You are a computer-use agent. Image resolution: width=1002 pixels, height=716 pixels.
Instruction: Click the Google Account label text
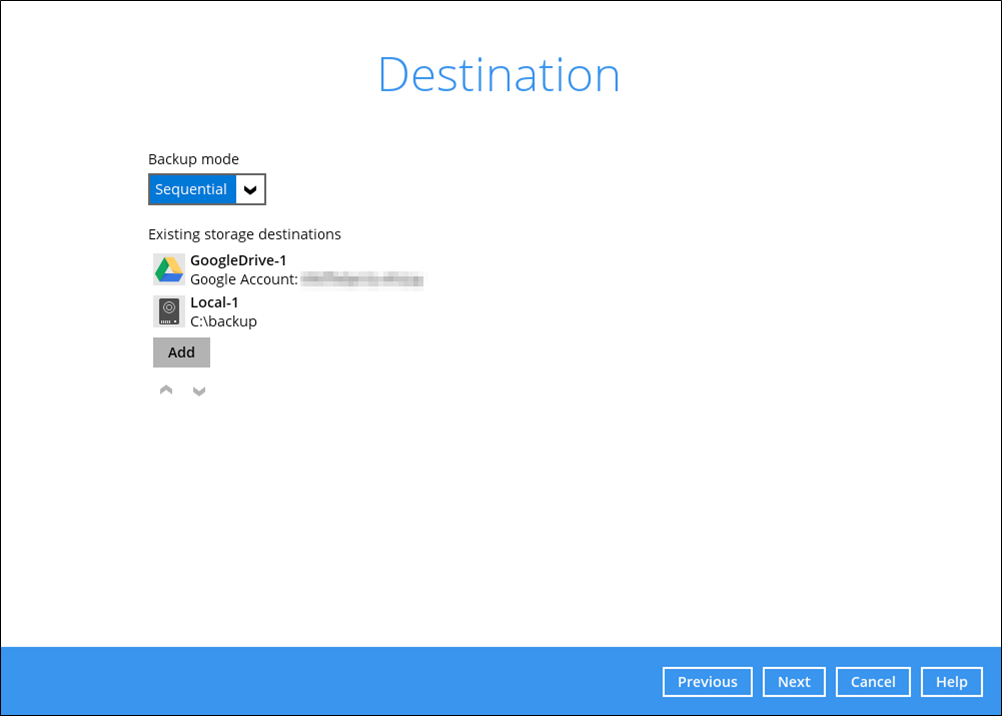[243, 280]
